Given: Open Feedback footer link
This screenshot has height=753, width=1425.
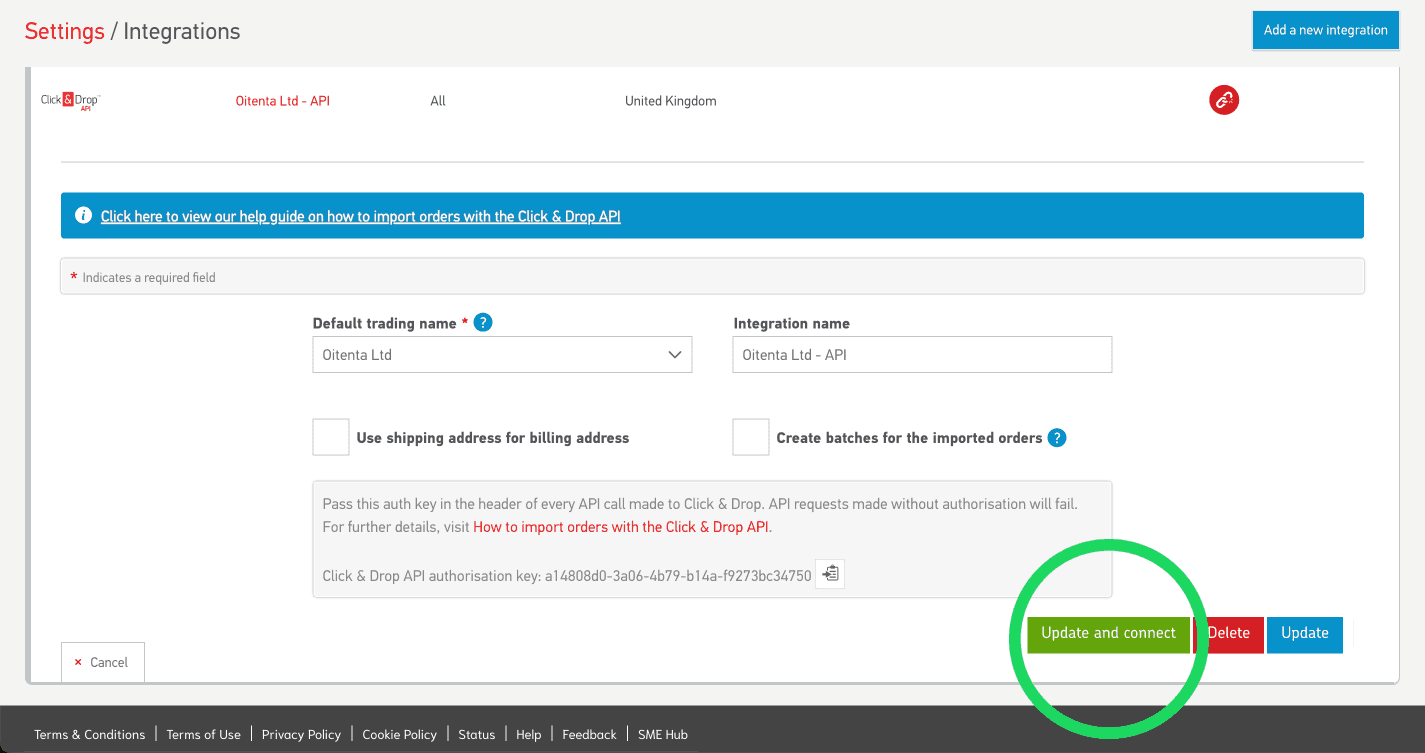Looking at the screenshot, I should pyautogui.click(x=589, y=734).
